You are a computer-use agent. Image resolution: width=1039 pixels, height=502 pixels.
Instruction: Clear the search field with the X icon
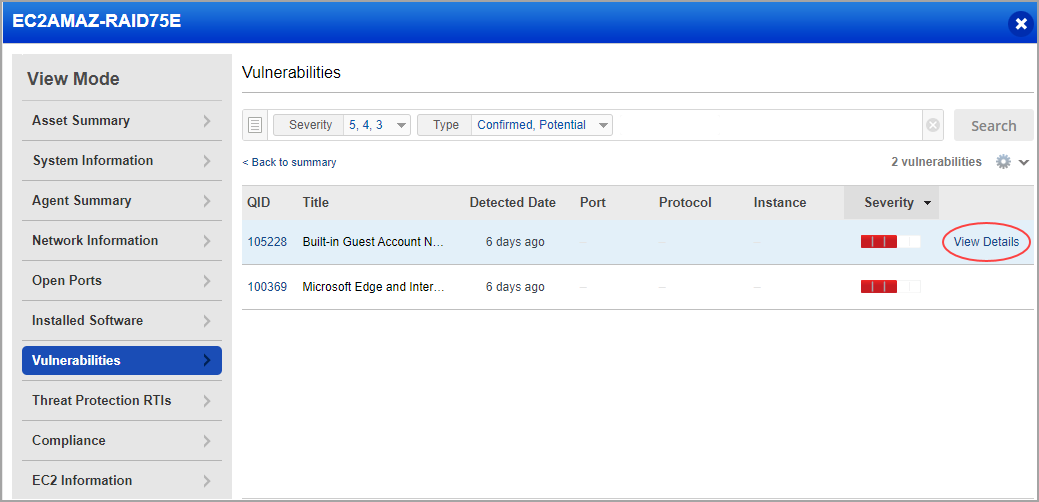click(933, 125)
